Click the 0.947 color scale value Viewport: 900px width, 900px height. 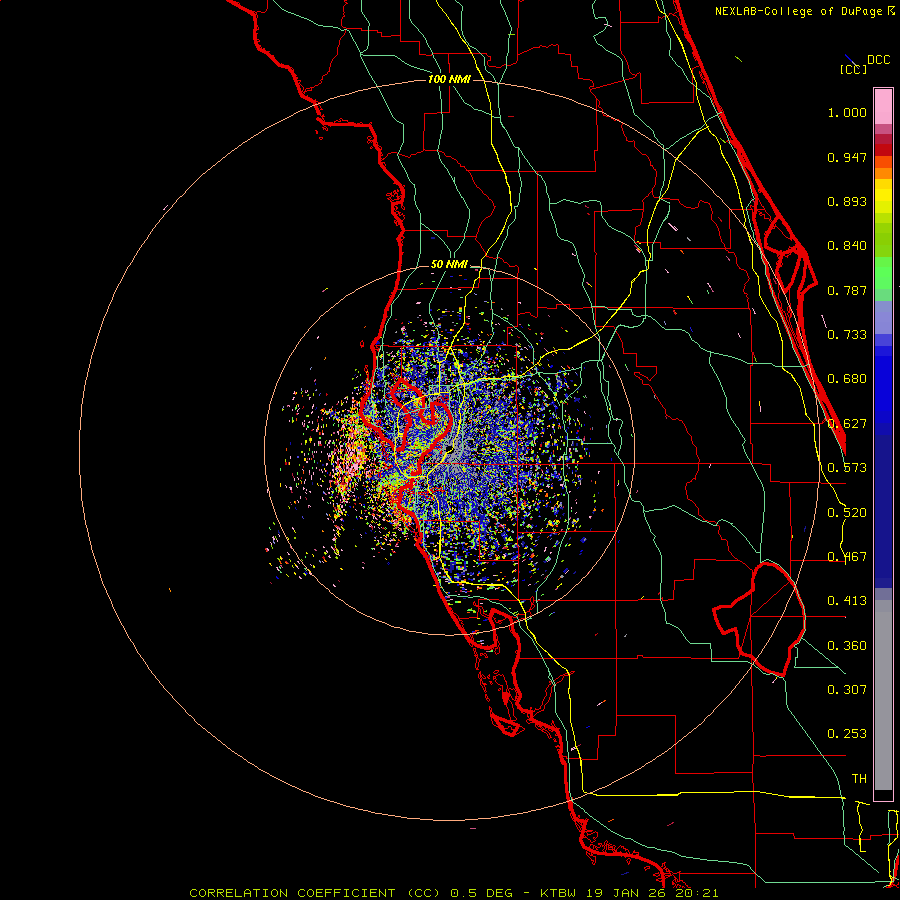point(847,157)
